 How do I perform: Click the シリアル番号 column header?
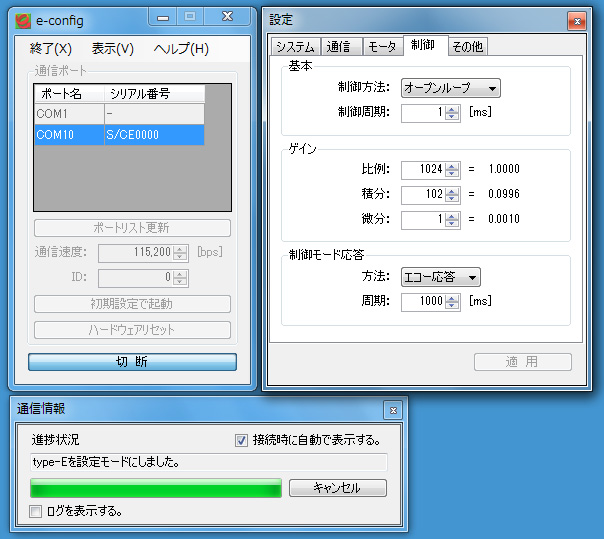[154, 94]
